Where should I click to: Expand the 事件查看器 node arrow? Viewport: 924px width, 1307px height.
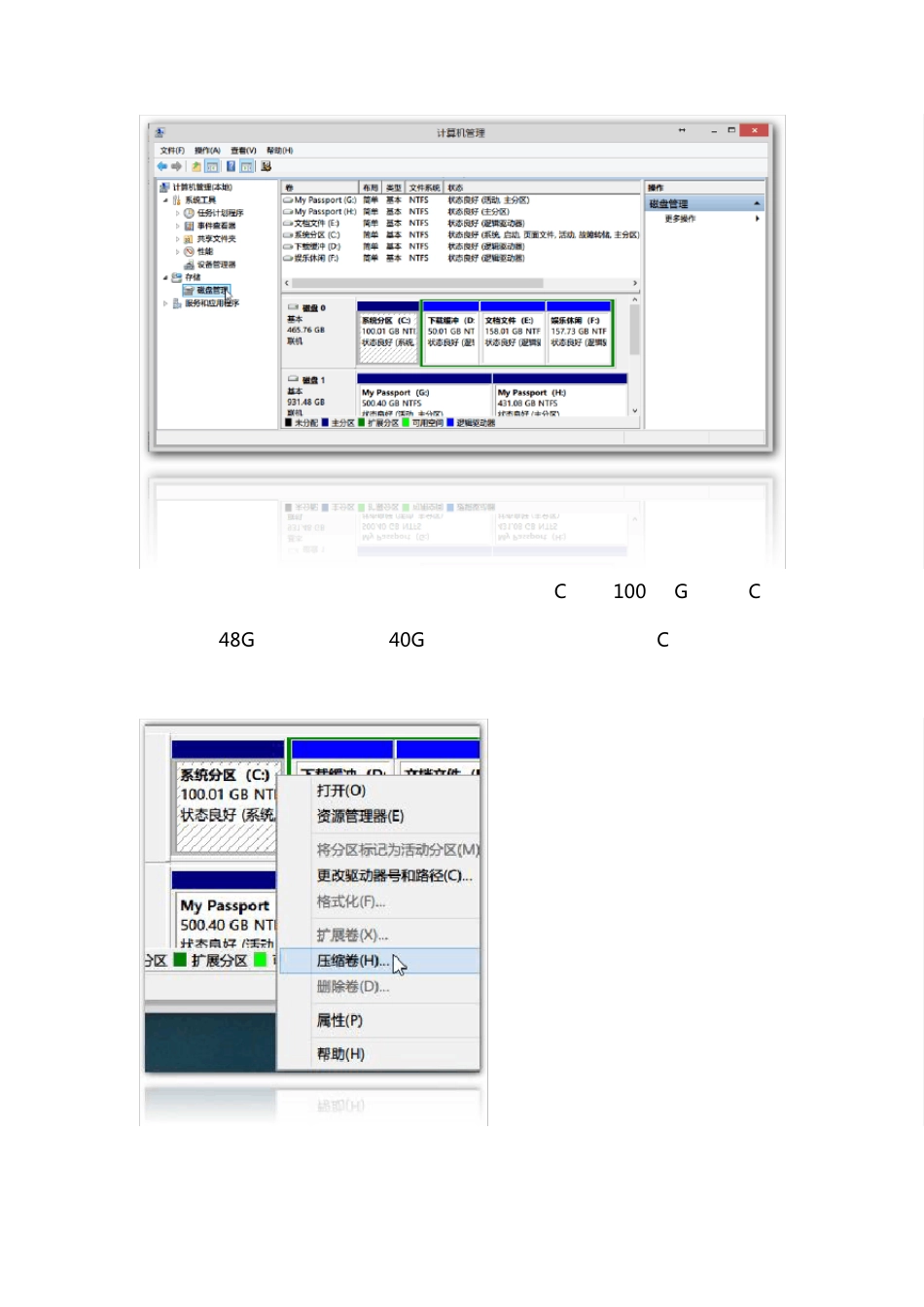(x=177, y=226)
